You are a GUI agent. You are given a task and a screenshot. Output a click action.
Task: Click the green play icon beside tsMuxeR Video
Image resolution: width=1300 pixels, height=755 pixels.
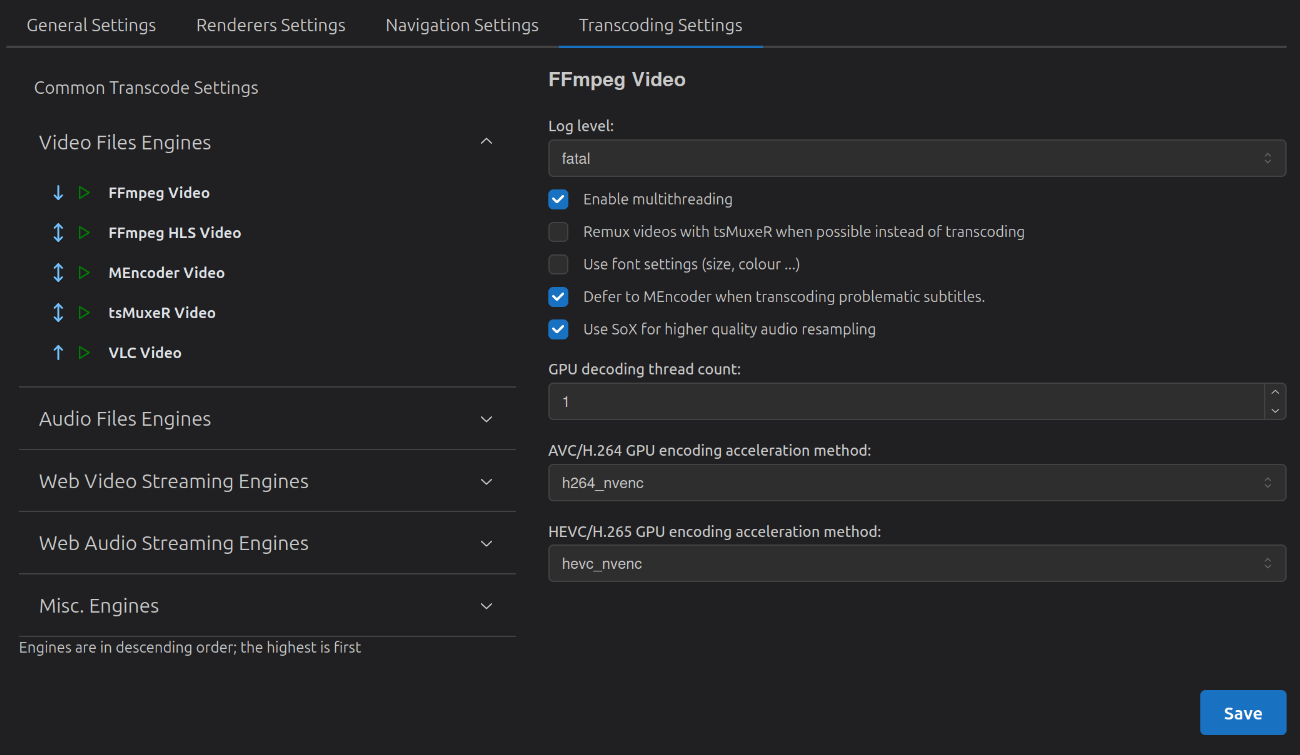(x=85, y=313)
